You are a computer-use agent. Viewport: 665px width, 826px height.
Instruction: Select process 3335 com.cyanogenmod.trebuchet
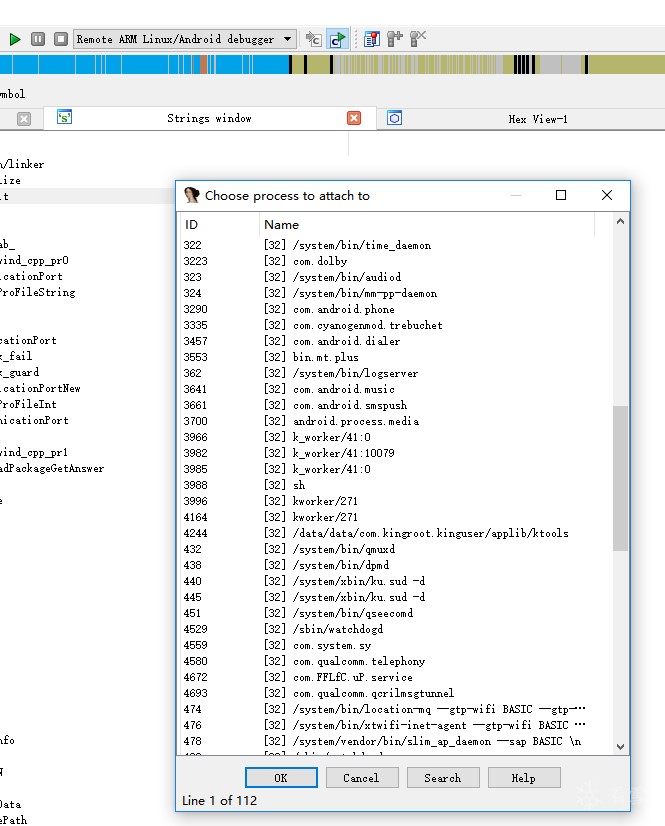click(x=396, y=325)
